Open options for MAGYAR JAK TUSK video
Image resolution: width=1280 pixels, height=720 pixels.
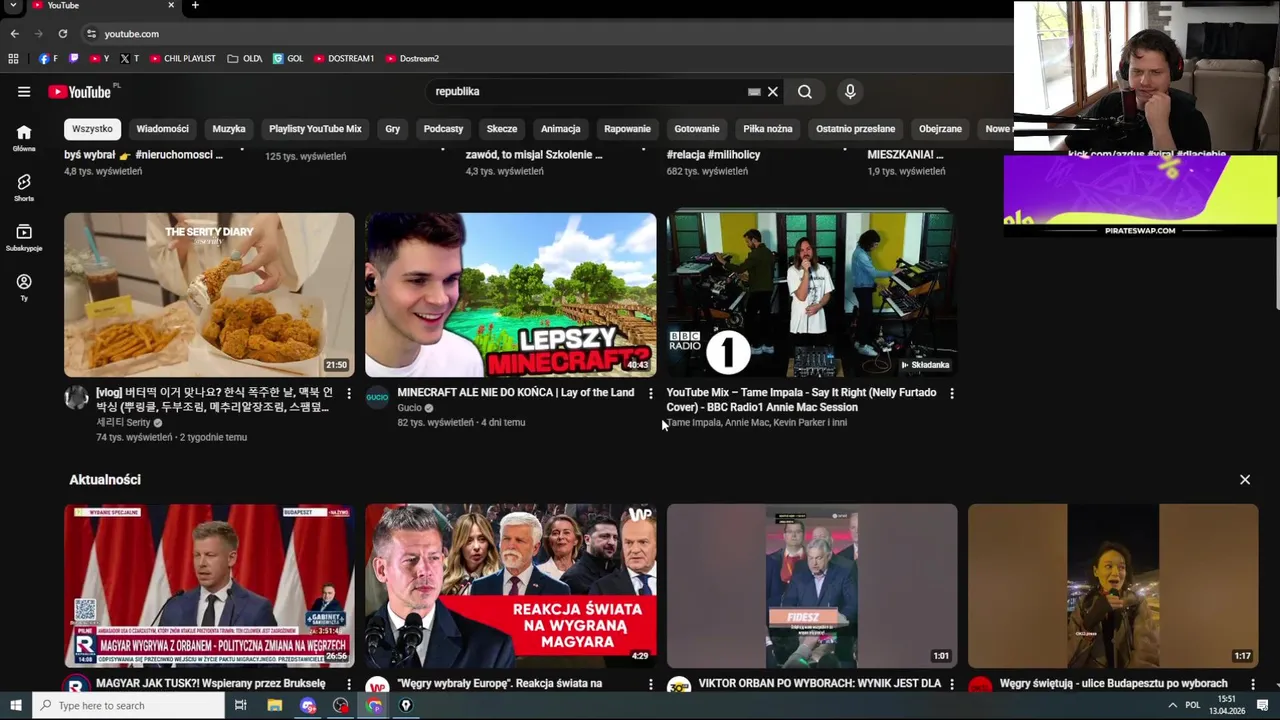349,684
